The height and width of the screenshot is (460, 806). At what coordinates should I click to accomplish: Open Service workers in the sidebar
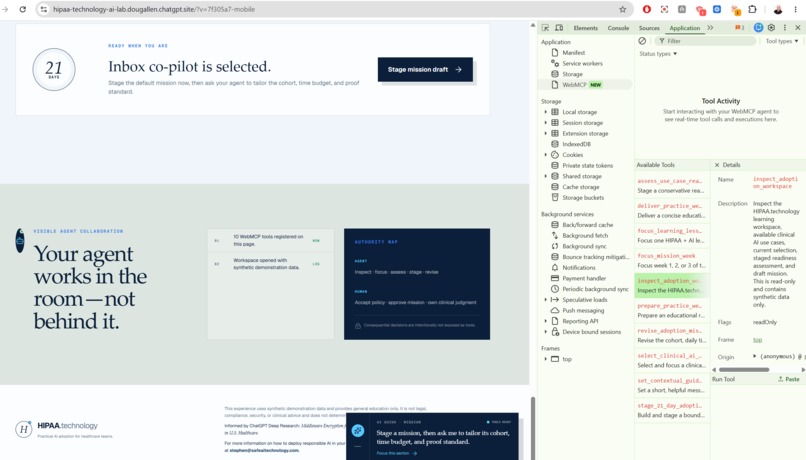tap(582, 63)
